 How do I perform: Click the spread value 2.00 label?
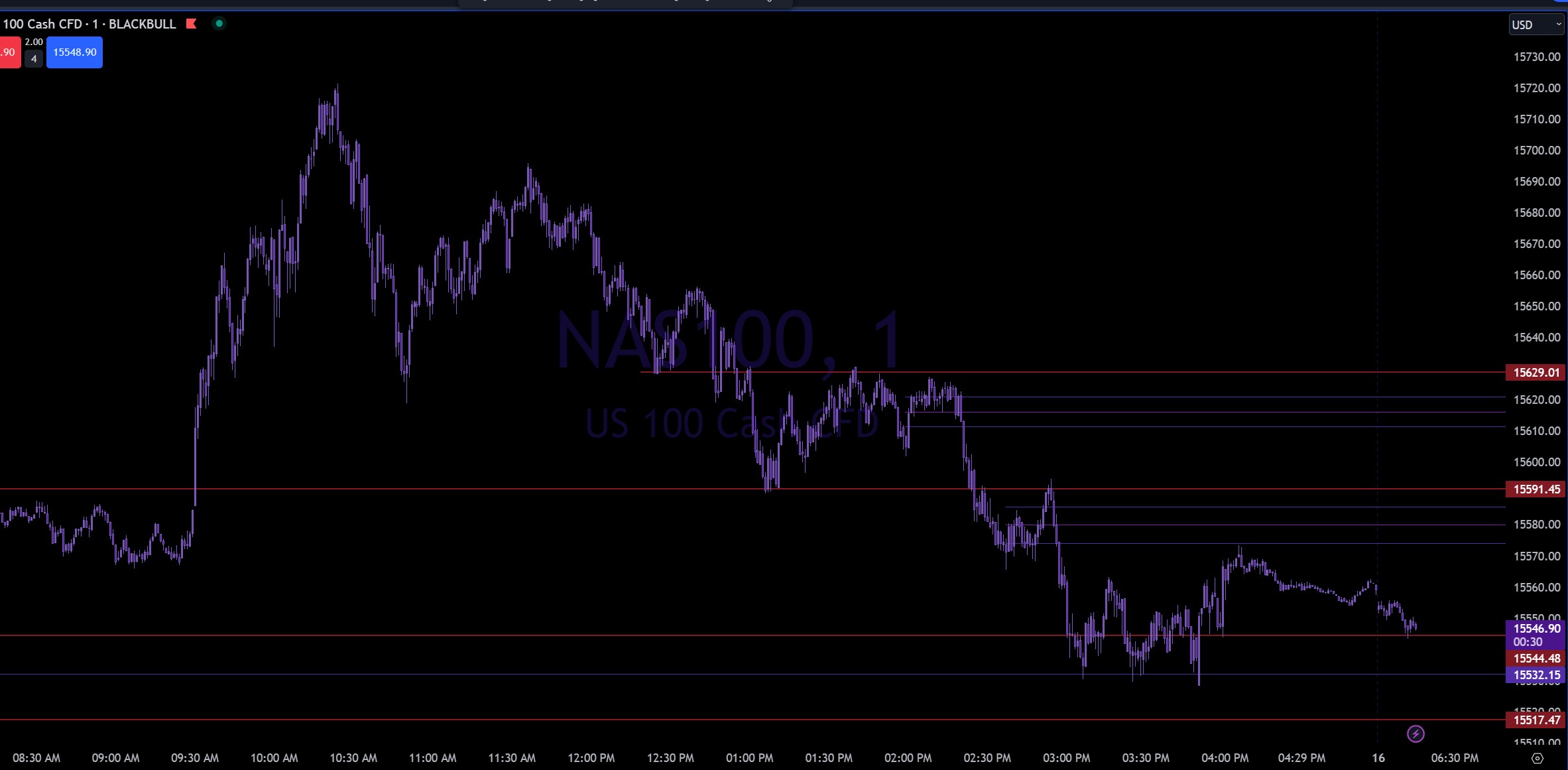click(x=34, y=42)
